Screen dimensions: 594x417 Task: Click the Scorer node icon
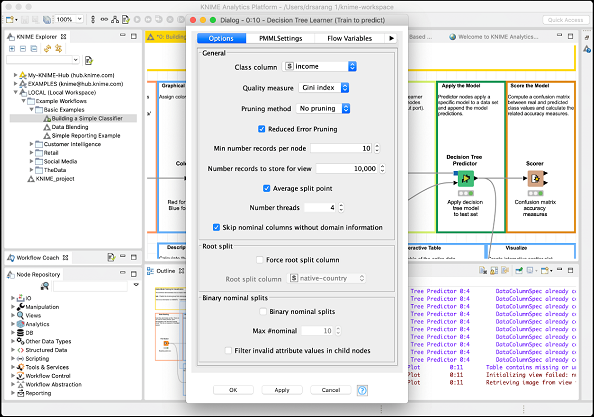[x=535, y=178]
